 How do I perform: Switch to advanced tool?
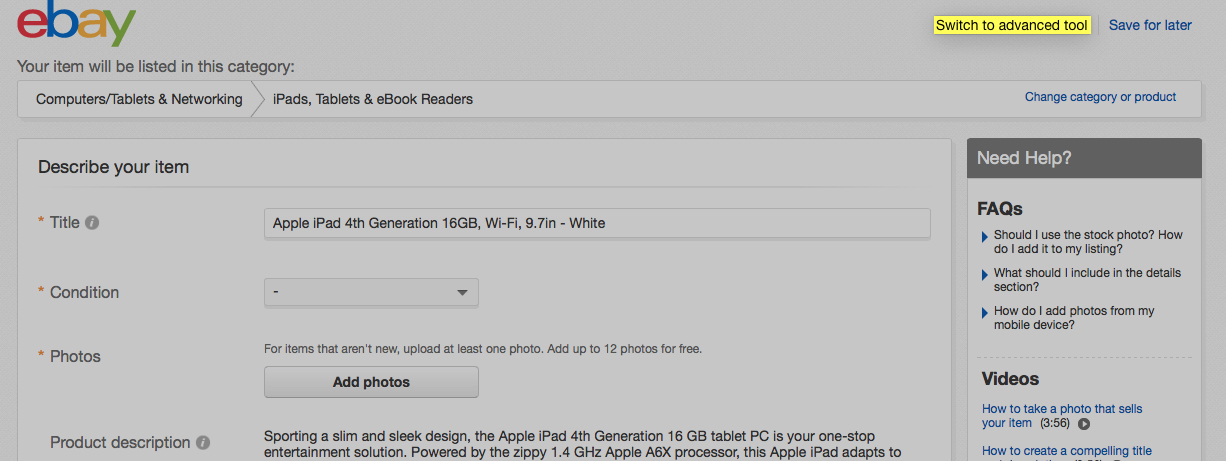1011,25
